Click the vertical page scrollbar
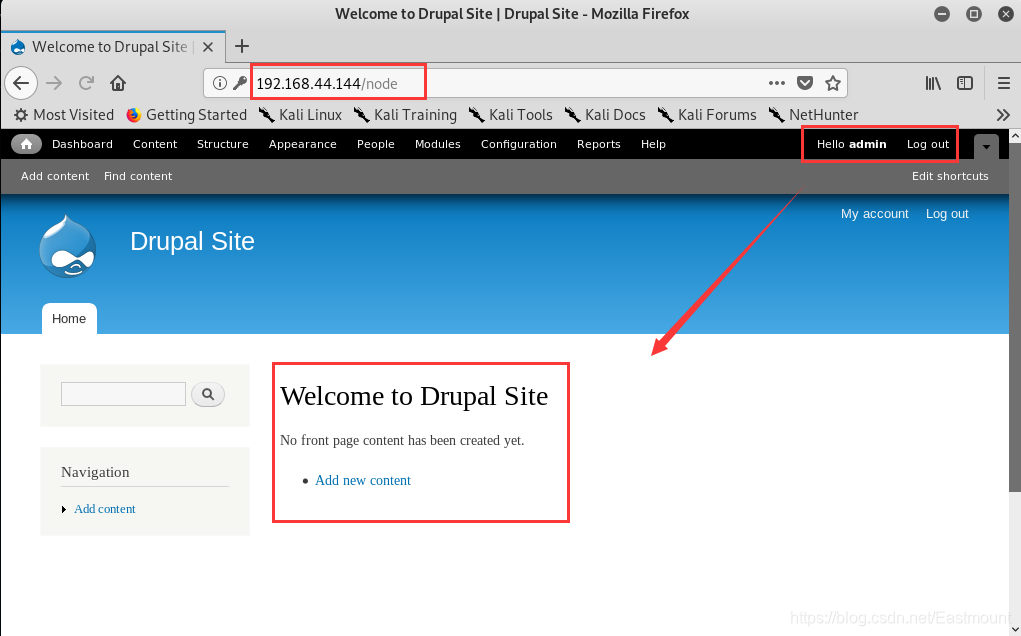 click(x=1015, y=318)
